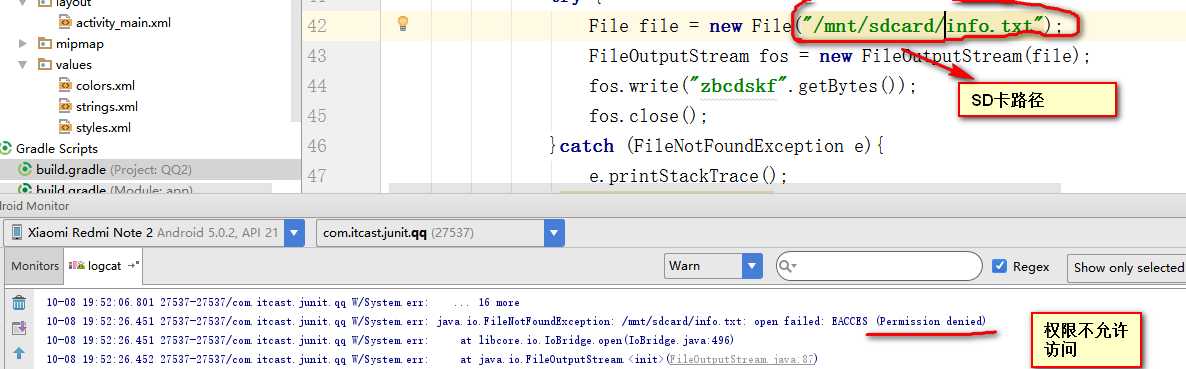This screenshot has height=369, width=1186.
Task: Click gradle icon of build.gradle Project QQ2
Action: click(24, 169)
